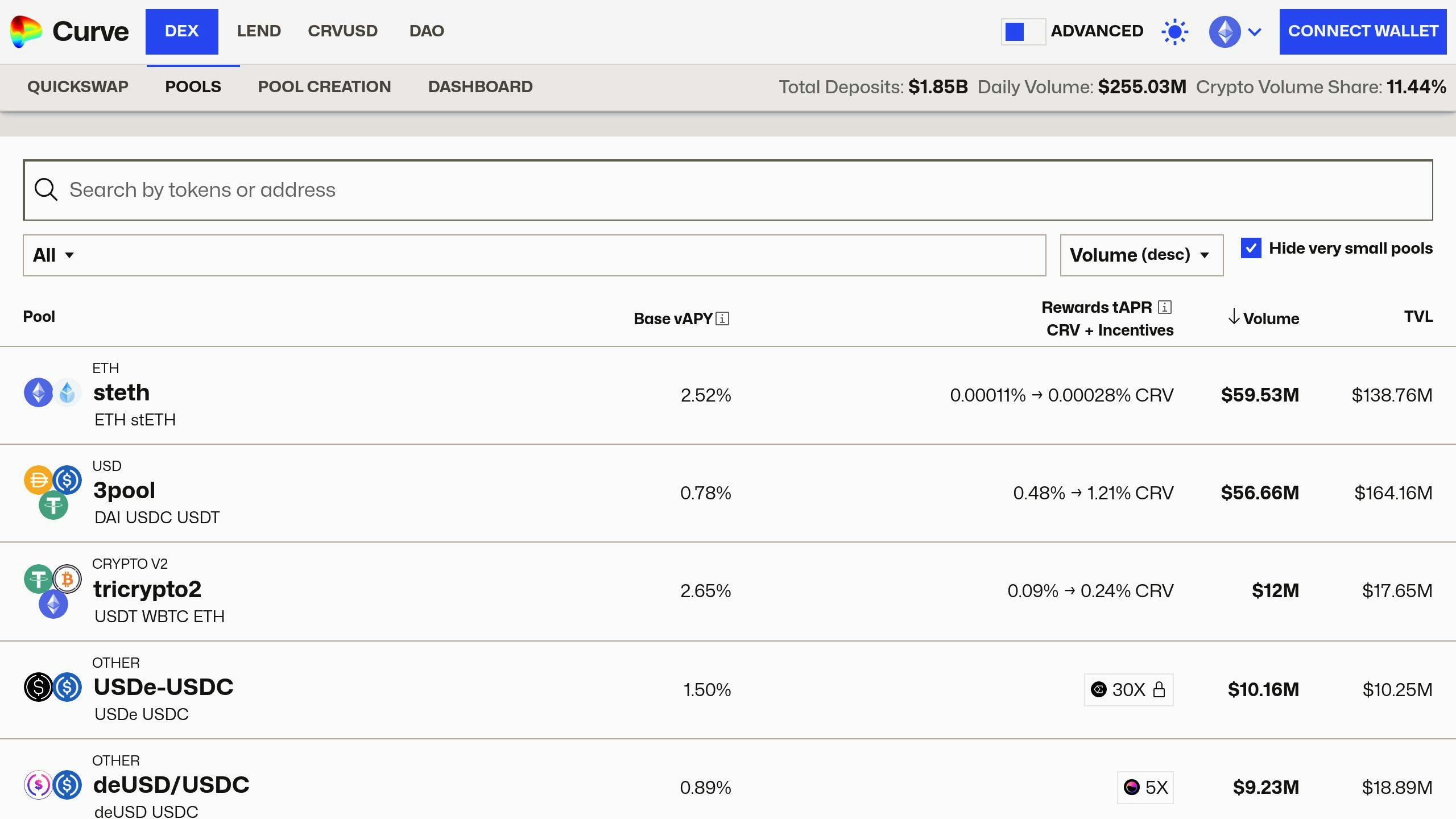Click 3pool USDC token icon
This screenshot has height=819, width=1456.
point(68,480)
